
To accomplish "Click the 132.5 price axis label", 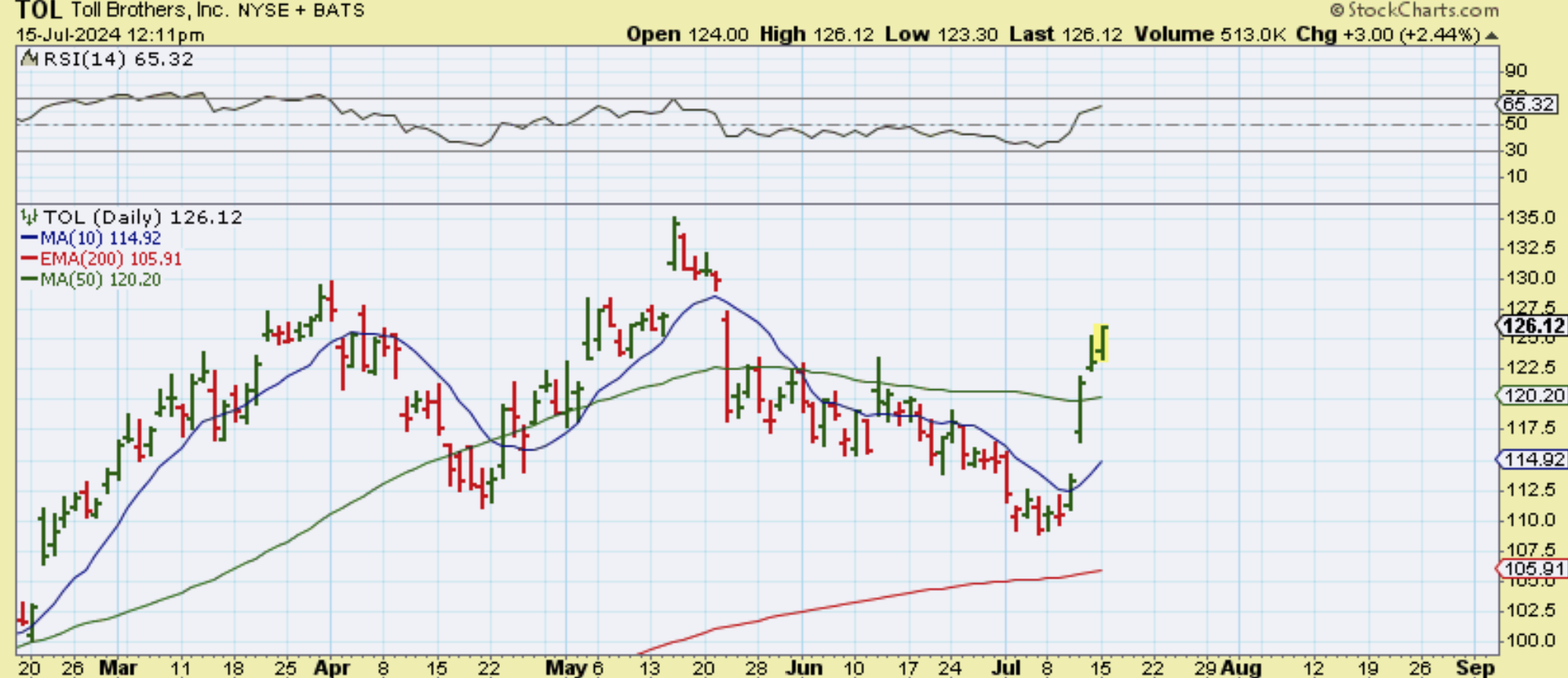I will pos(1530,248).
